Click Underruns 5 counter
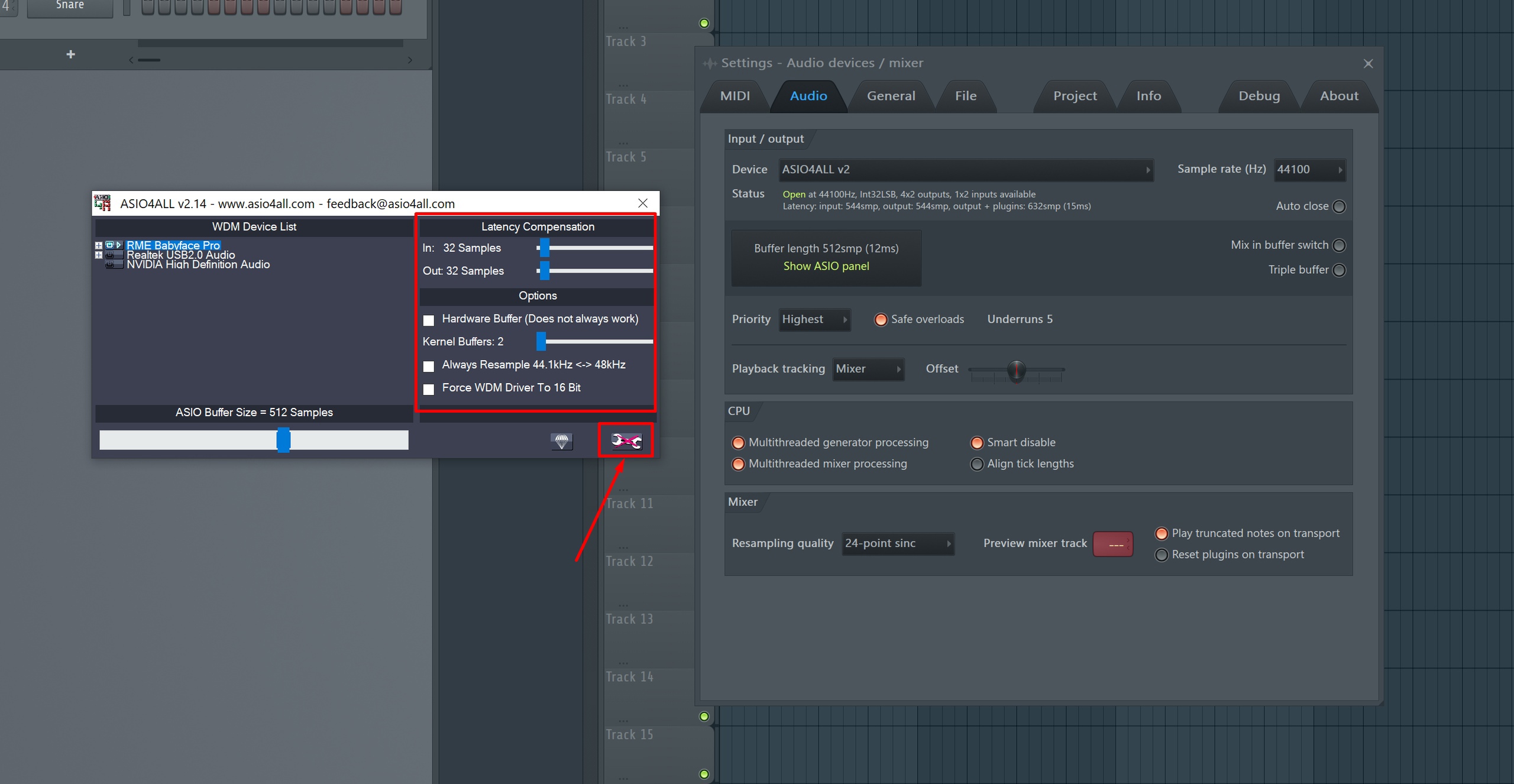The image size is (1514, 784). (1020, 319)
